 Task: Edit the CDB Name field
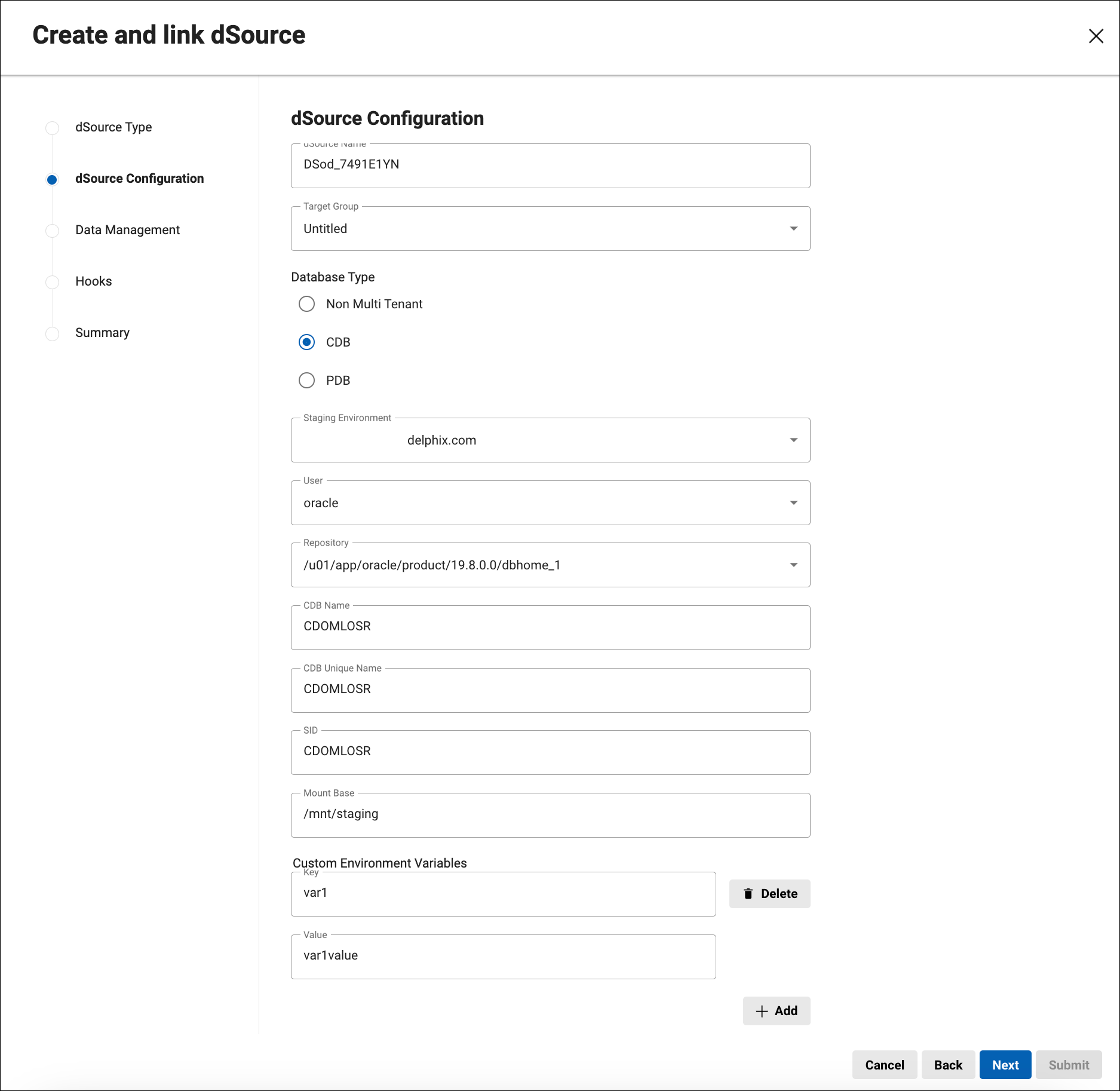(550, 627)
